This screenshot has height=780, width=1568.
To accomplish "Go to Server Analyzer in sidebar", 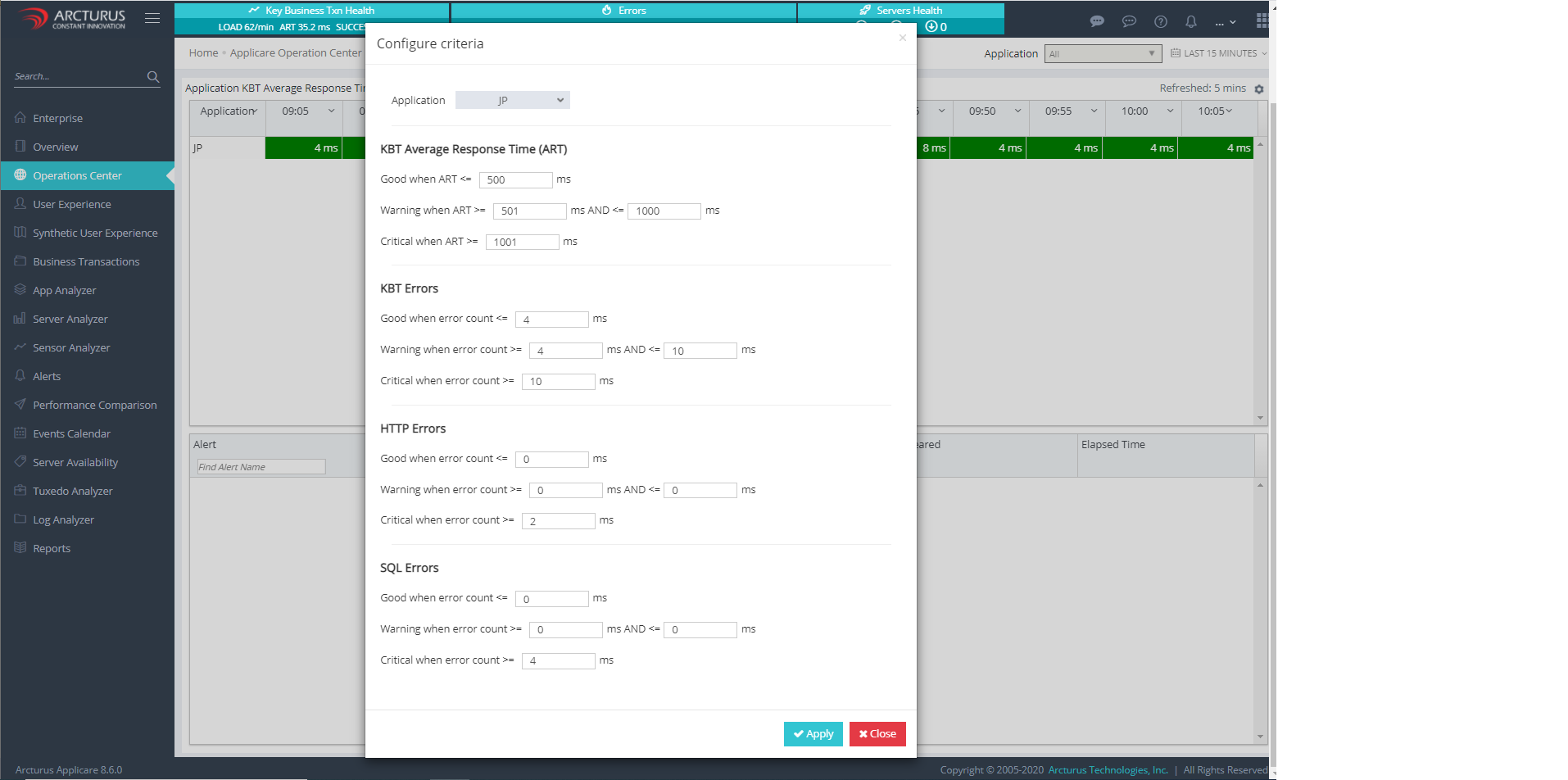I will tap(70, 319).
